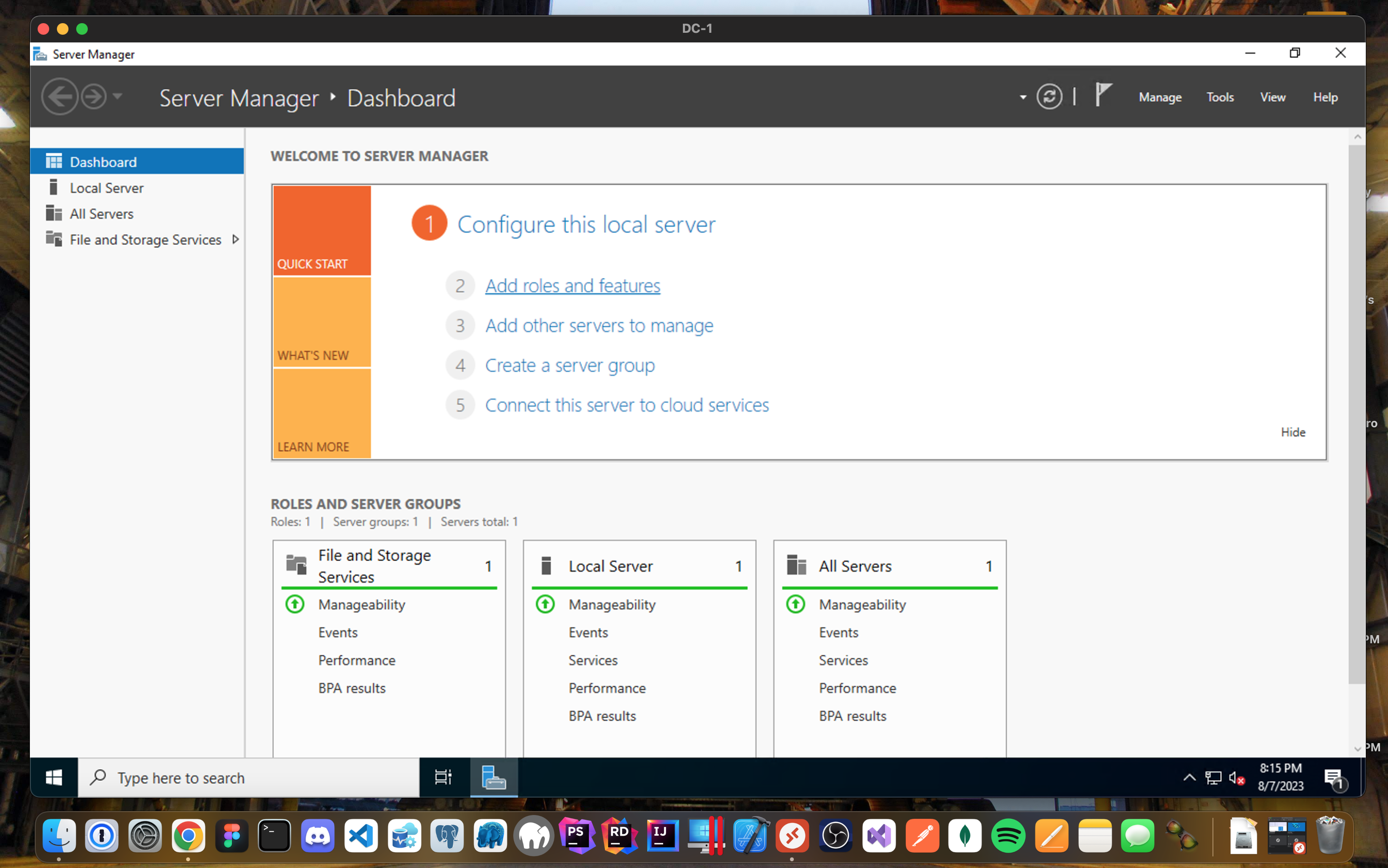Hide the welcome tile
The image size is (1388, 868).
tap(1293, 432)
